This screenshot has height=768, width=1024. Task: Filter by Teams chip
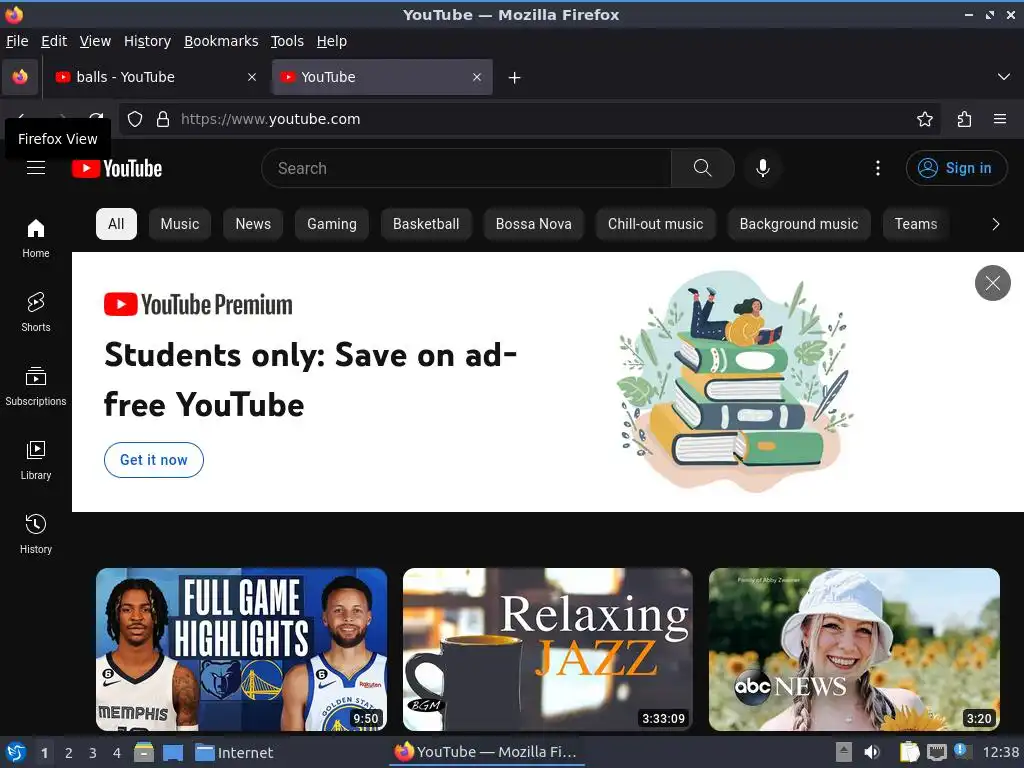click(x=916, y=224)
